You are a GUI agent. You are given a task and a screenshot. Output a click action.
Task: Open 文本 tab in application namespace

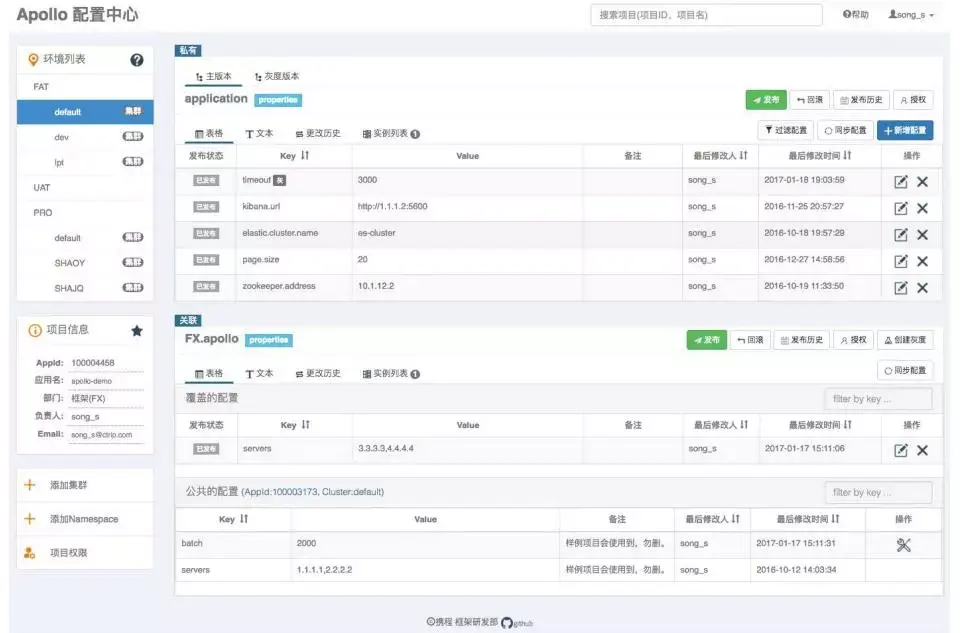click(x=259, y=133)
